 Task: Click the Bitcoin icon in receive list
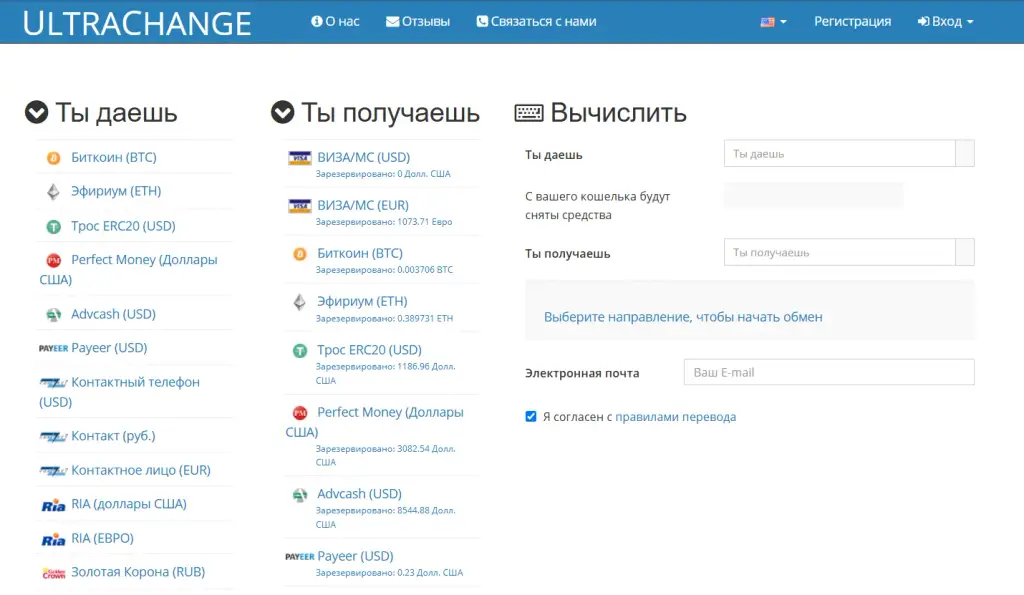[300, 254]
